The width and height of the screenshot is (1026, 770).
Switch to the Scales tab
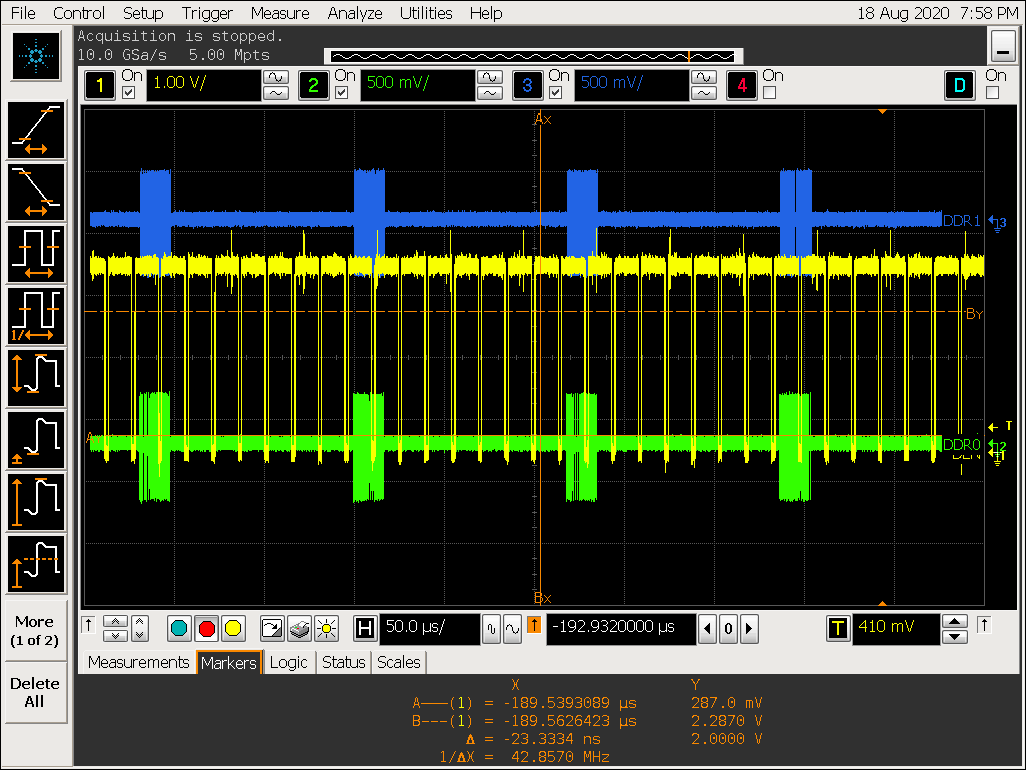pos(398,663)
